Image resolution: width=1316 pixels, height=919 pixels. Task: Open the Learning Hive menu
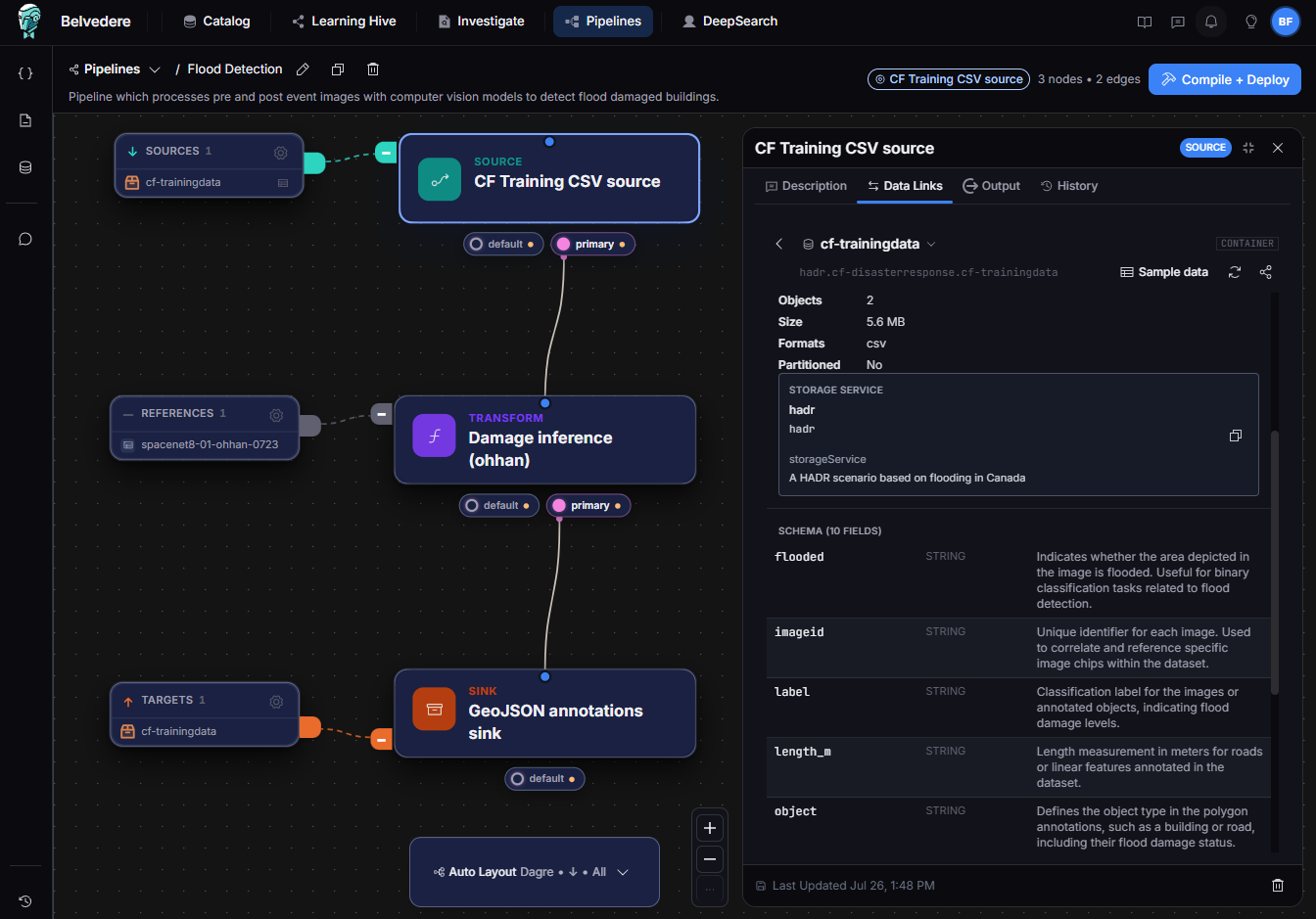(344, 22)
